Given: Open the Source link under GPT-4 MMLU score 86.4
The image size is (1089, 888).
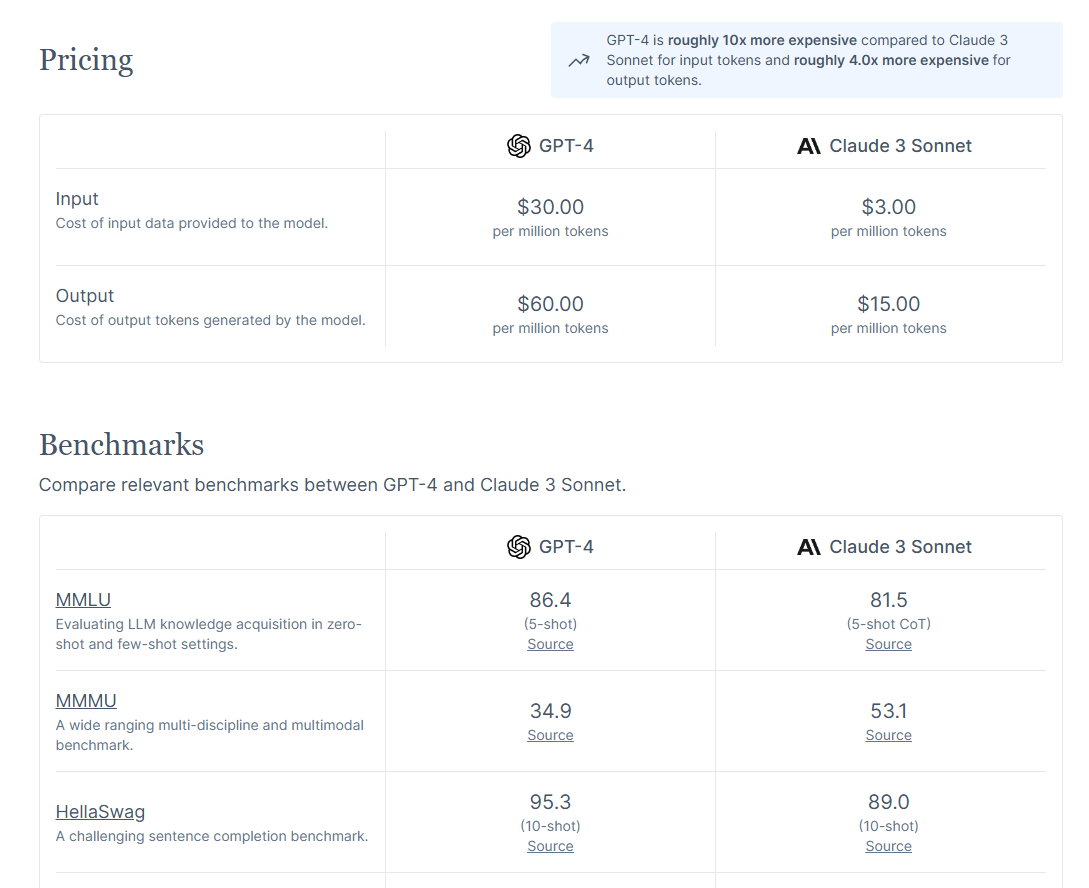Looking at the screenshot, I should click(x=550, y=644).
